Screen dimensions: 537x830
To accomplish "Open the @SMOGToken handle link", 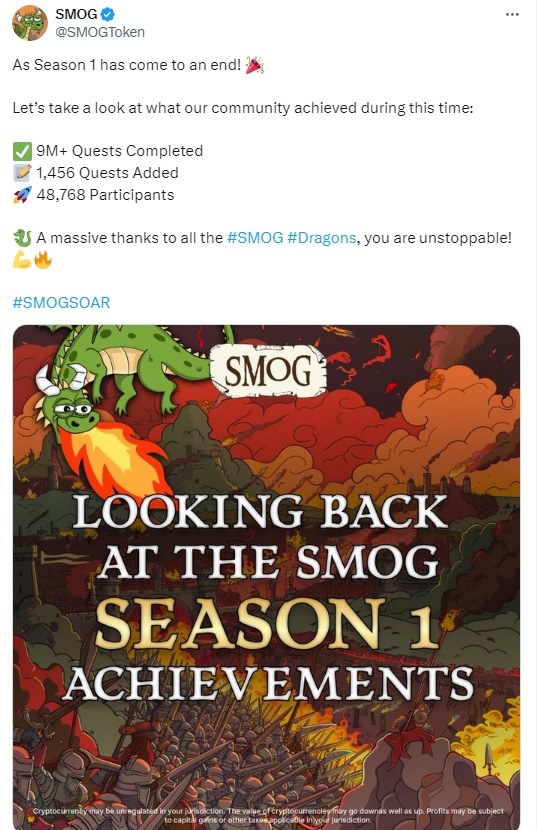I will coord(100,32).
